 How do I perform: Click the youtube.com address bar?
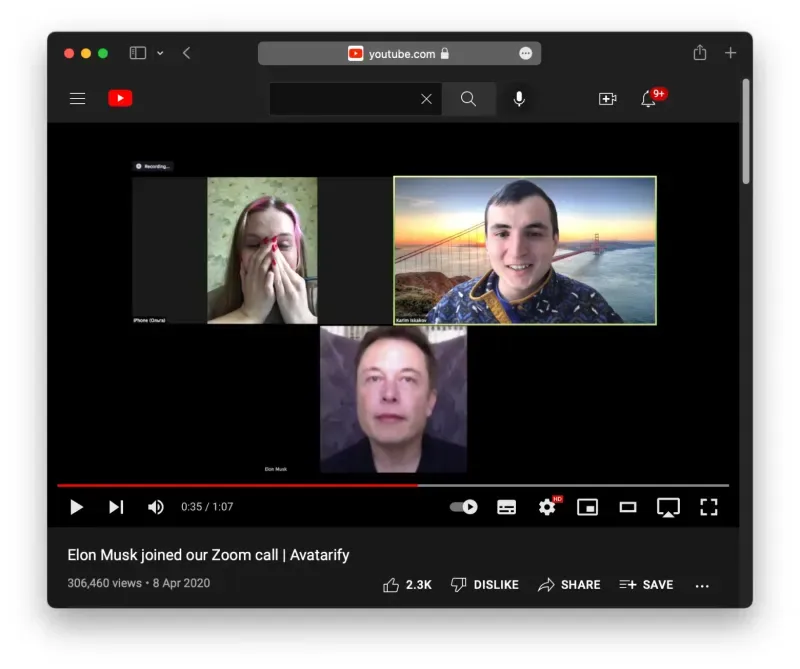(x=399, y=54)
